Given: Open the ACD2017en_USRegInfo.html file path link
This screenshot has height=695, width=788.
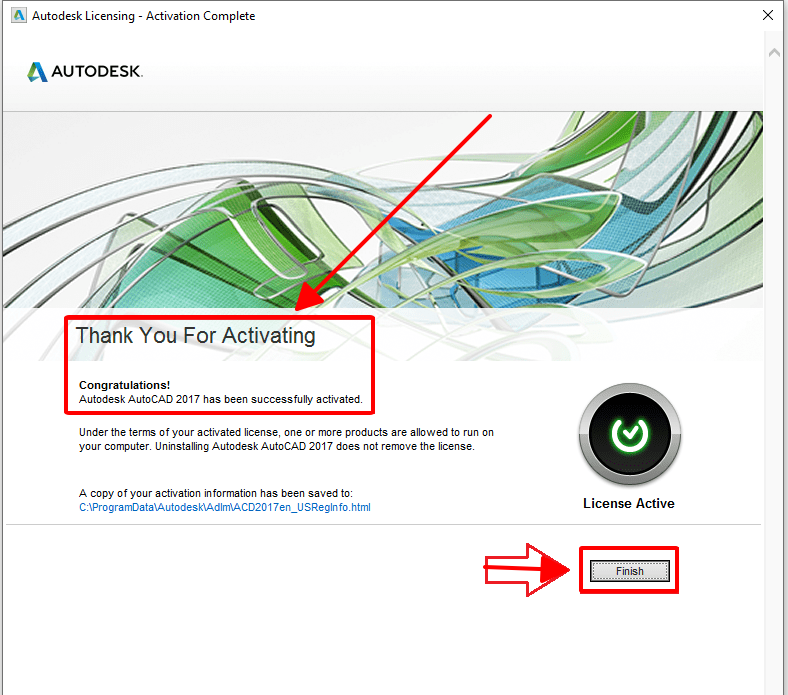Looking at the screenshot, I should tap(225, 507).
